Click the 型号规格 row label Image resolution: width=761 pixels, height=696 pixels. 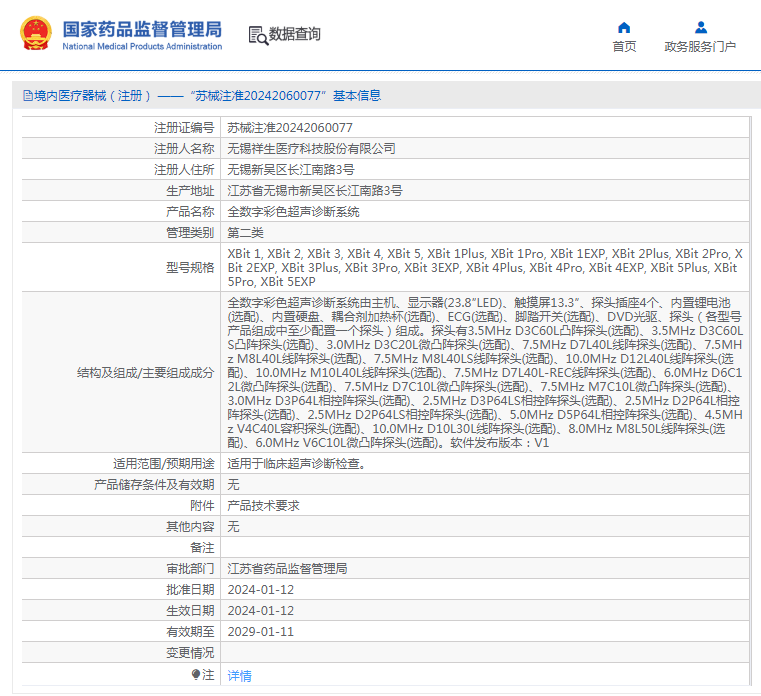190,267
